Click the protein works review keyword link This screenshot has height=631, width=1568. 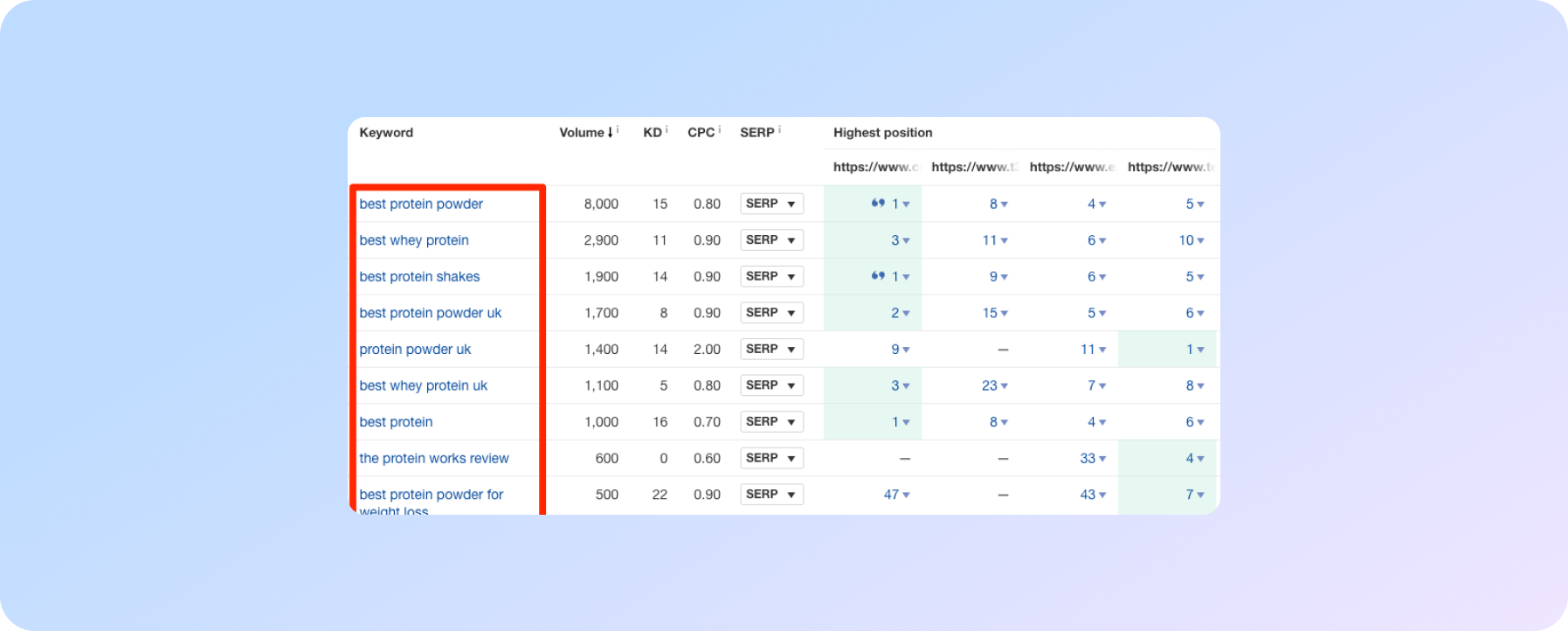click(x=434, y=458)
